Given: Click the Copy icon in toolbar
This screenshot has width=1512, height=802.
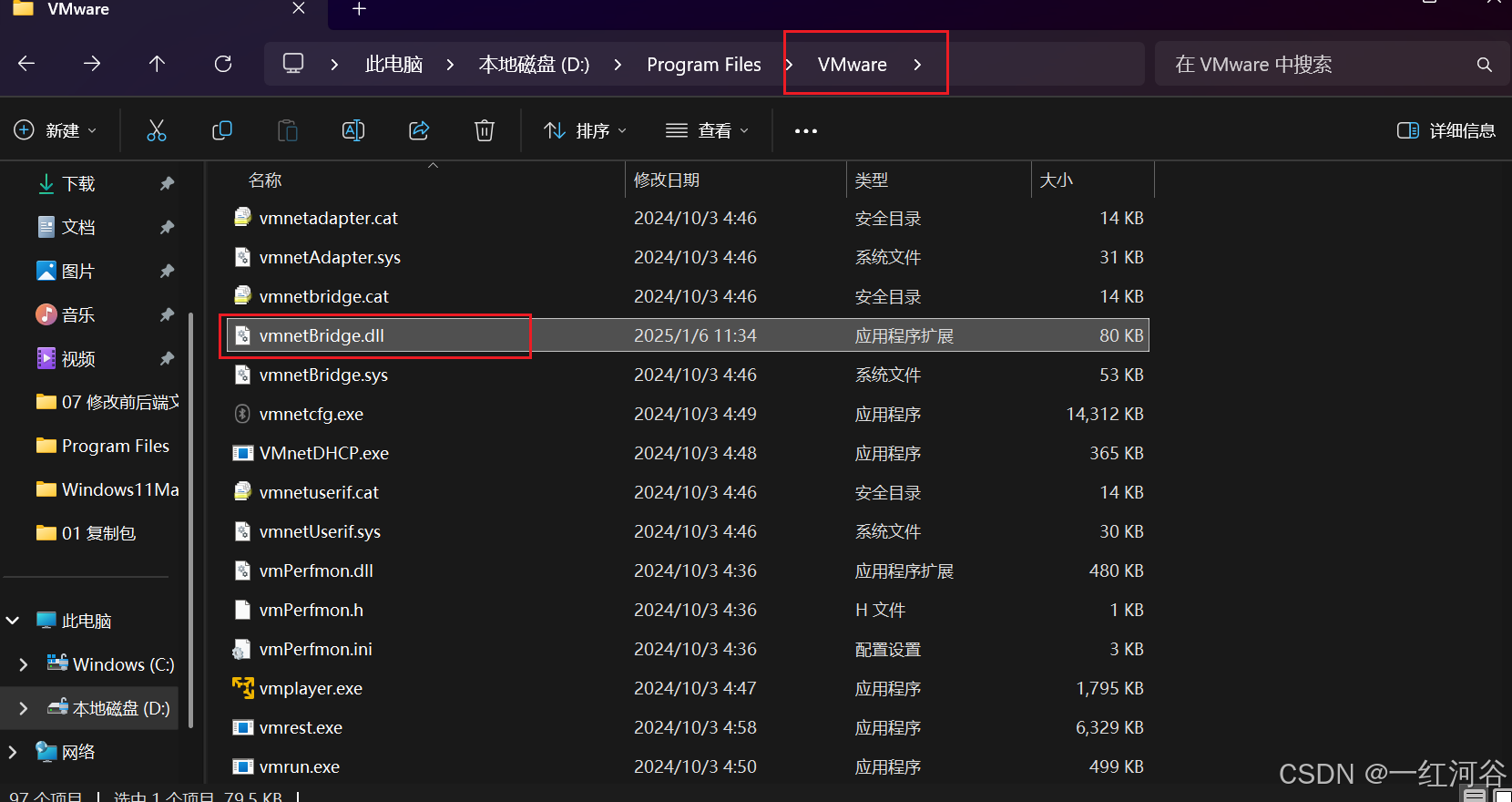Looking at the screenshot, I should (222, 130).
